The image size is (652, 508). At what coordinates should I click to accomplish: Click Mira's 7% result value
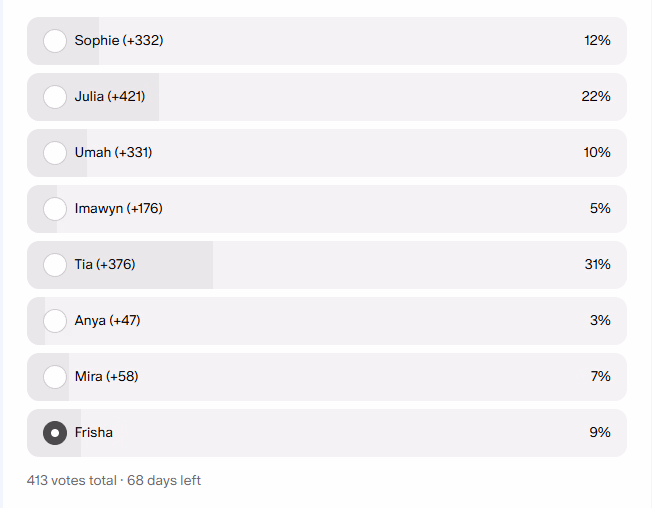click(600, 377)
